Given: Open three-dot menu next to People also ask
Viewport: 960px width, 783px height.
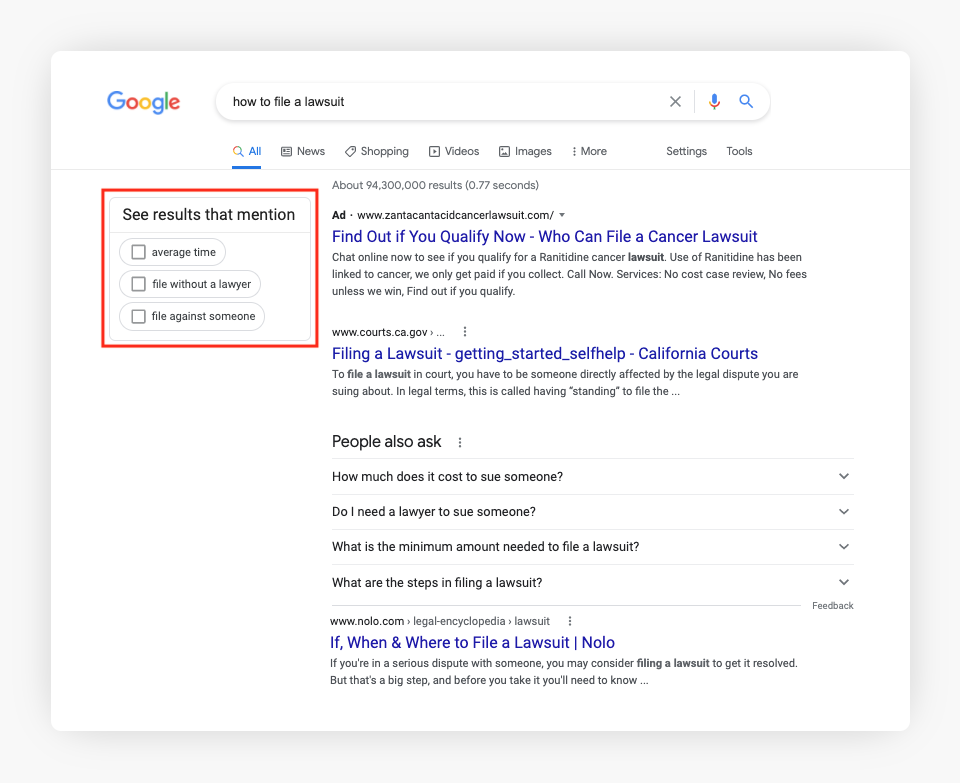Looking at the screenshot, I should (460, 442).
